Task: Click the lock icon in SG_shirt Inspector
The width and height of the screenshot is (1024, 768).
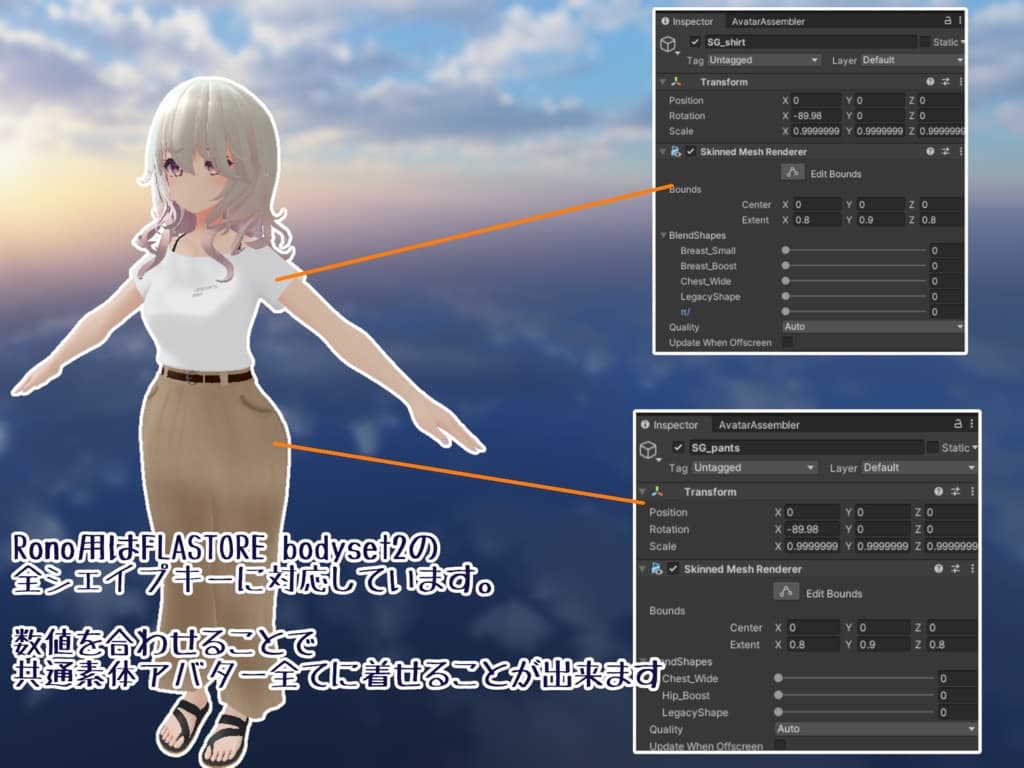Action: [x=947, y=21]
